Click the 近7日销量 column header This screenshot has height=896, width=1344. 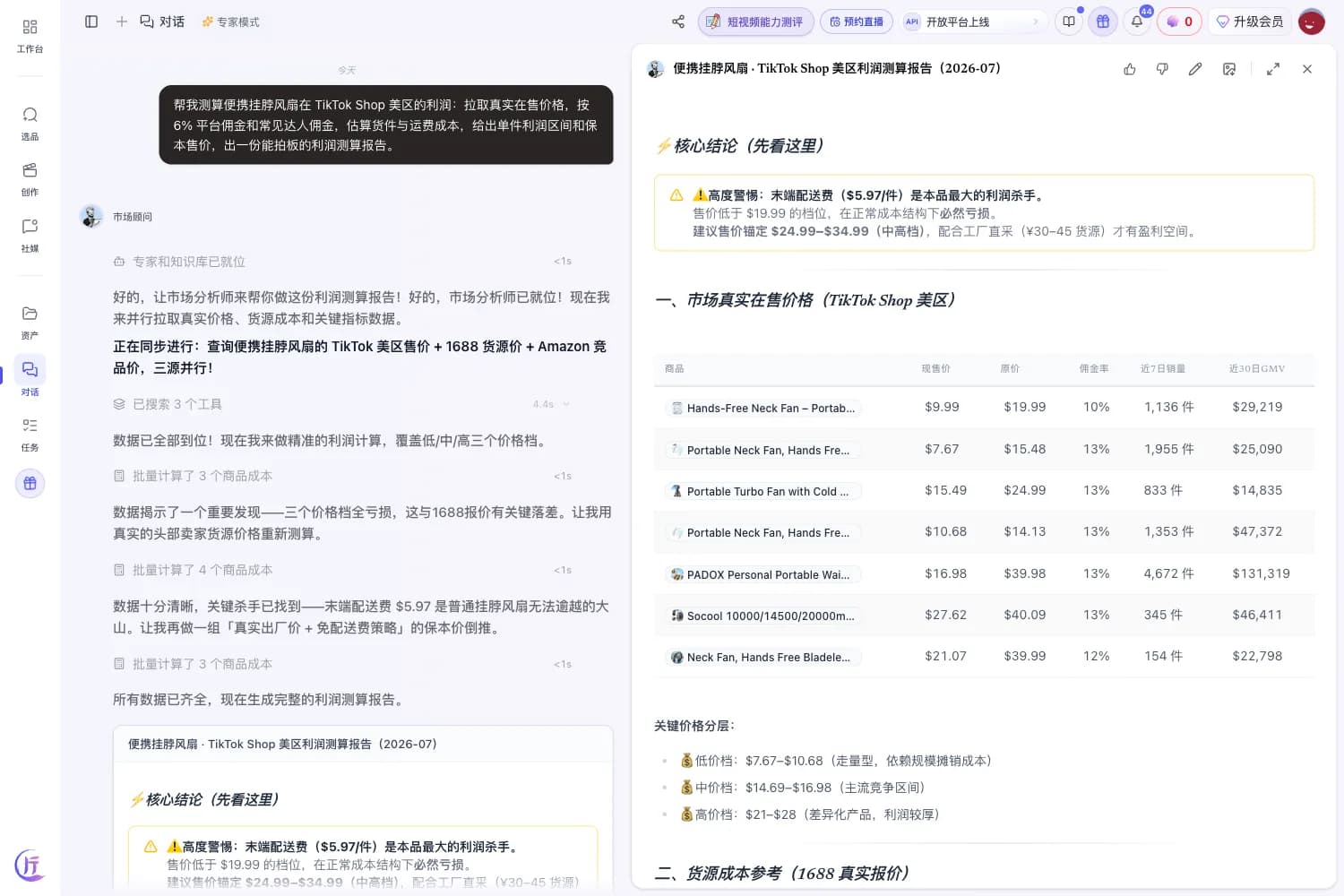pos(1163,368)
